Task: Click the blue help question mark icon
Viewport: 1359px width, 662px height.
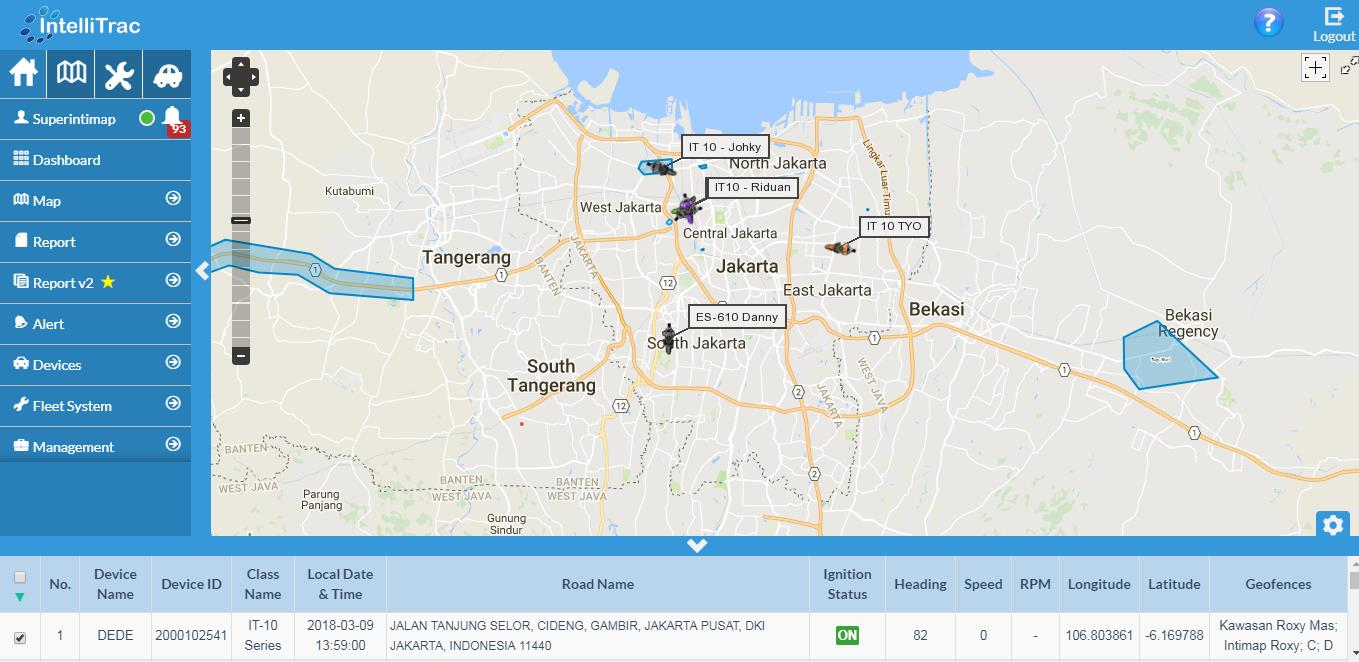Action: coord(1268,22)
